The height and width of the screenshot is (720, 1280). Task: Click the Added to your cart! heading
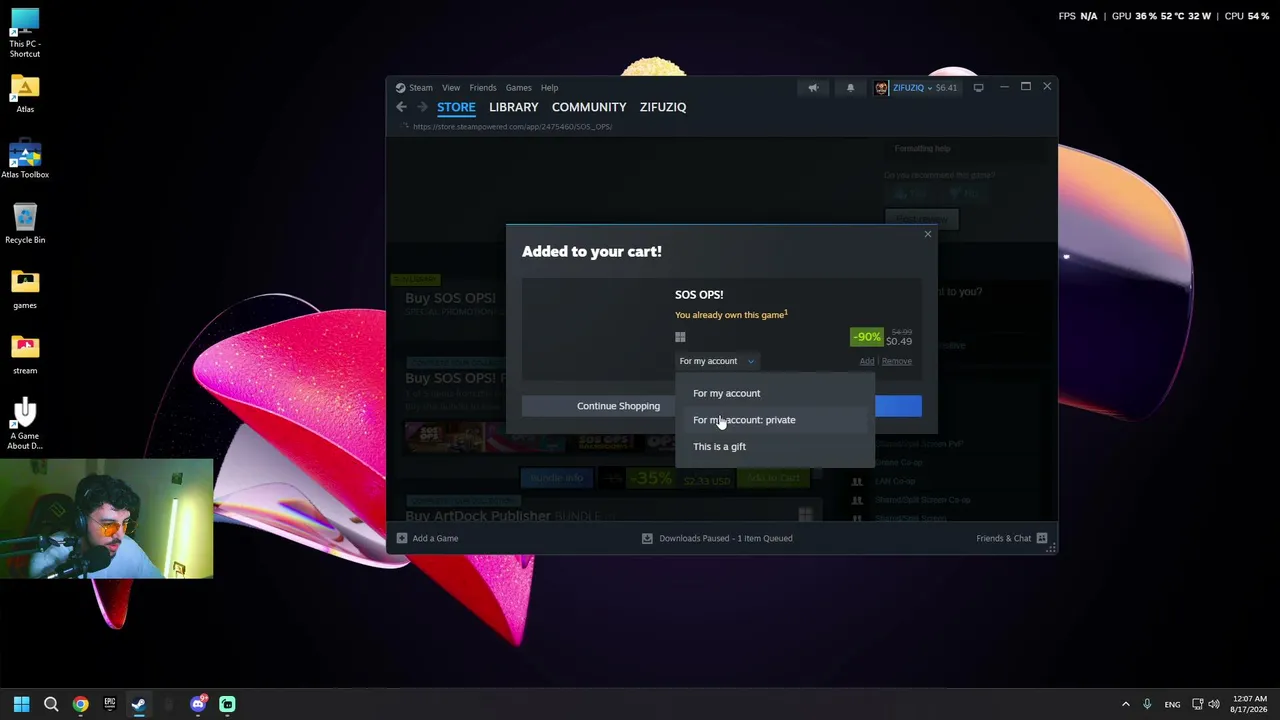pyautogui.click(x=592, y=251)
